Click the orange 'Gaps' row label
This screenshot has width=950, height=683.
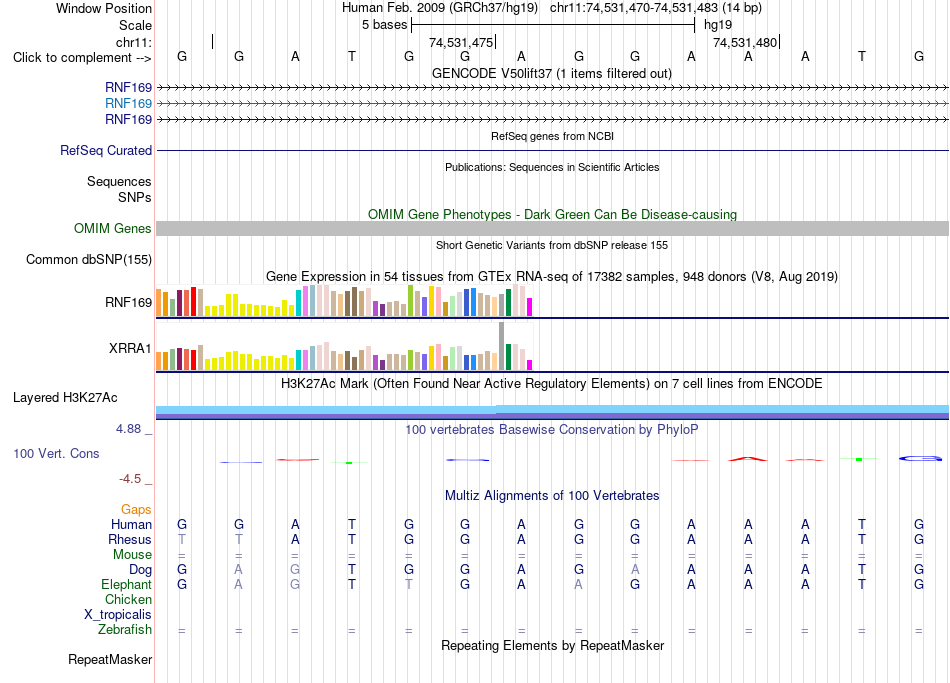pos(136,510)
